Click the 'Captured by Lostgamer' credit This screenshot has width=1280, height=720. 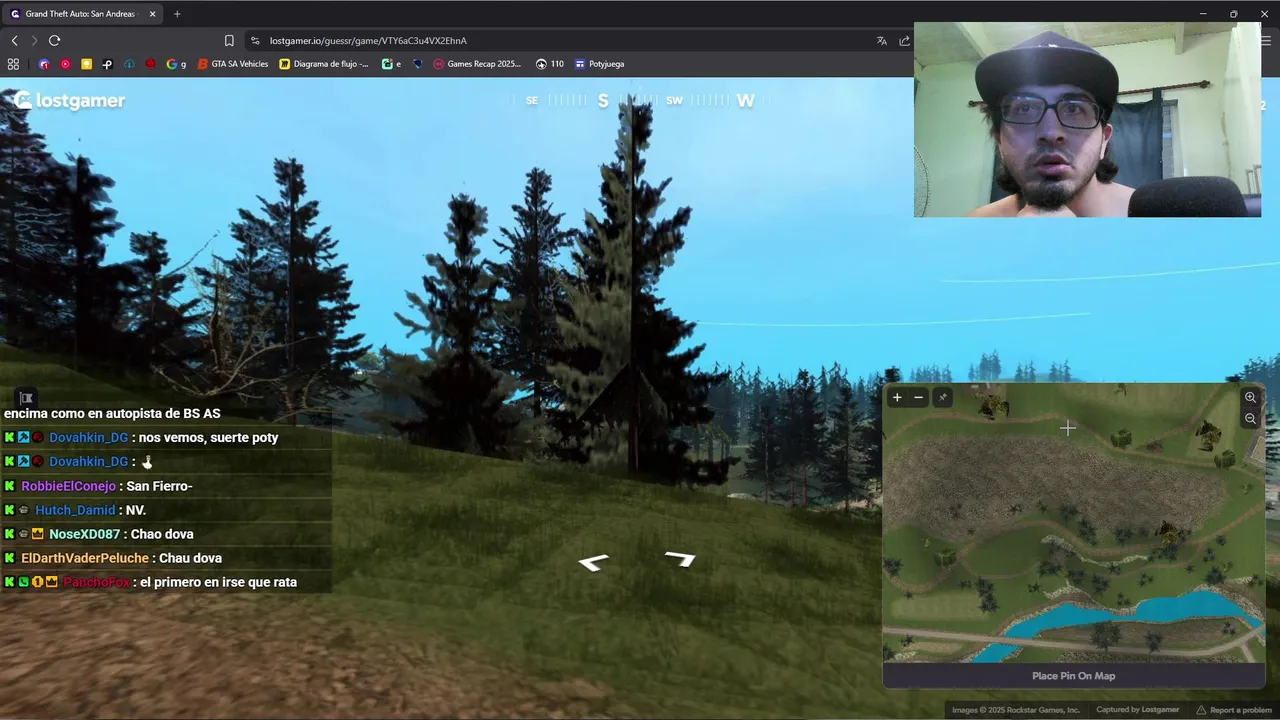tap(1138, 710)
